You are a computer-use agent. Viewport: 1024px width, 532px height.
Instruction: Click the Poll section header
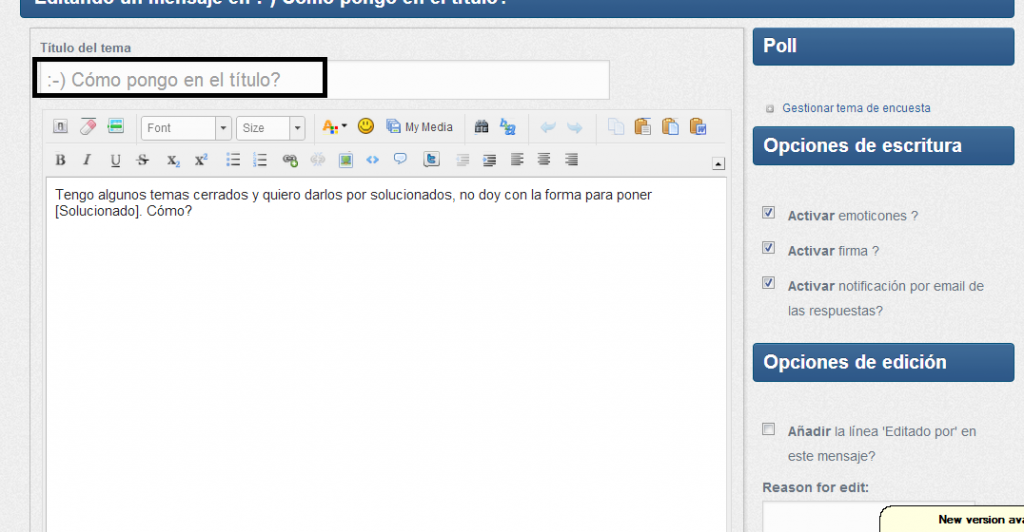tap(884, 46)
